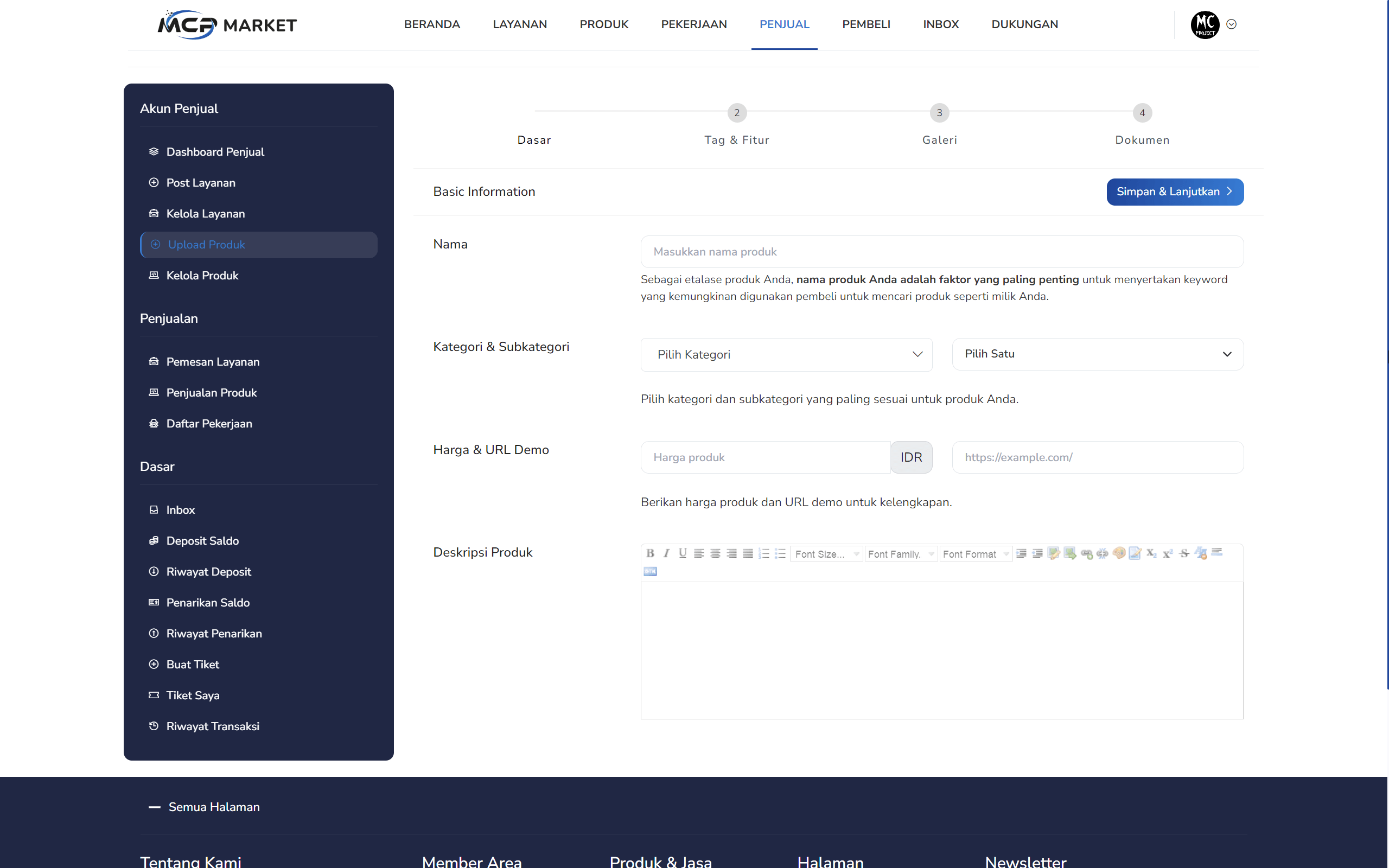Click the Masukkan nama produk input field
Image resolution: width=1389 pixels, height=868 pixels.
(941, 251)
